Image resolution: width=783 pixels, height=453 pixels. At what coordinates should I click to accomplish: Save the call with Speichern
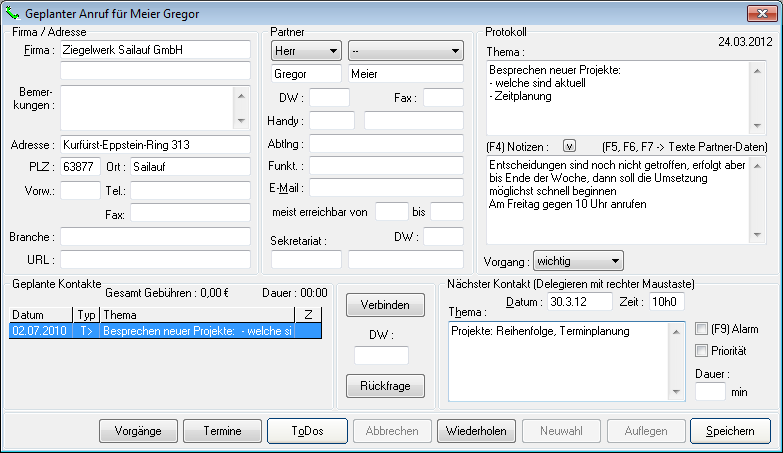point(730,431)
